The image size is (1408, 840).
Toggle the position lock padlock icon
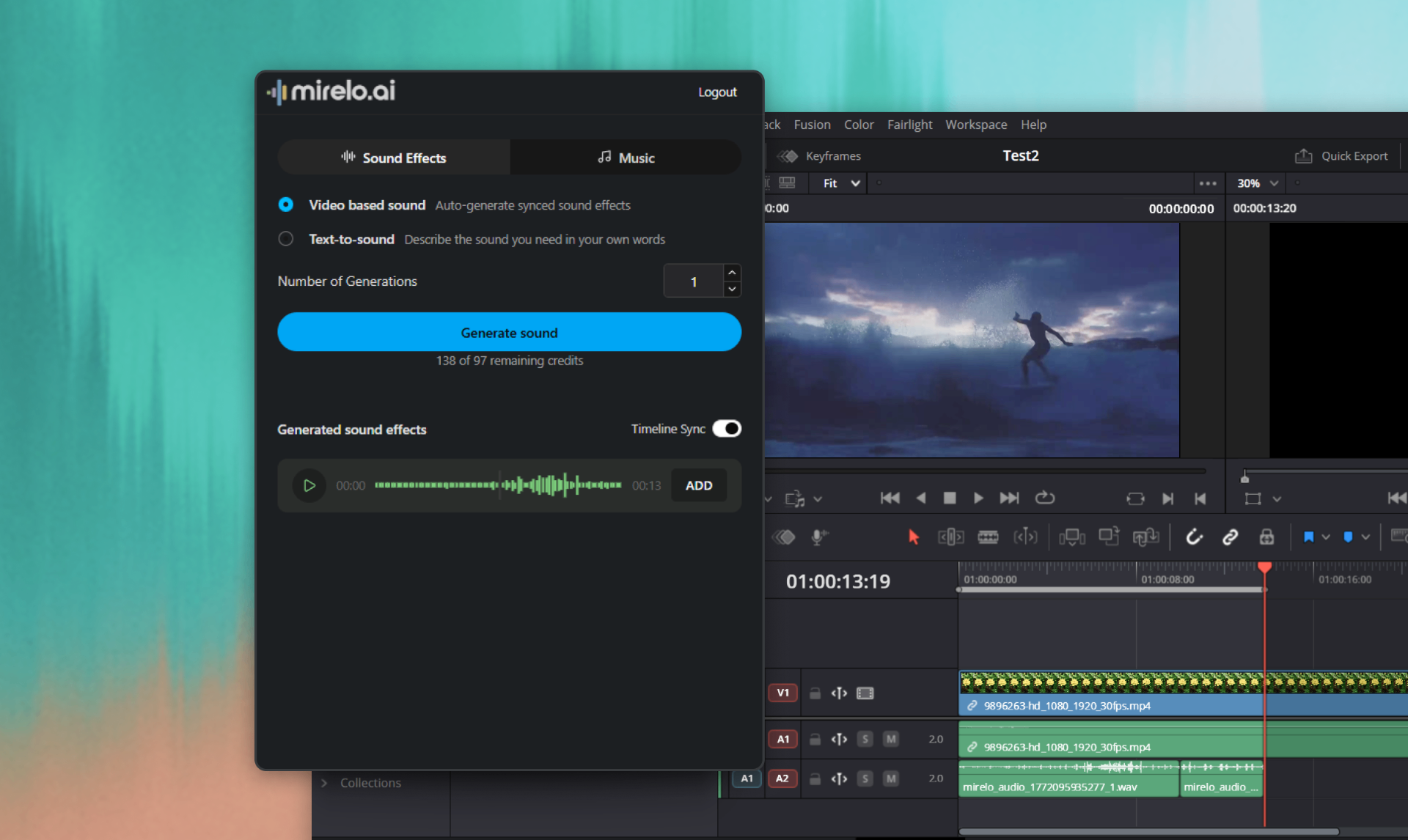click(1266, 537)
